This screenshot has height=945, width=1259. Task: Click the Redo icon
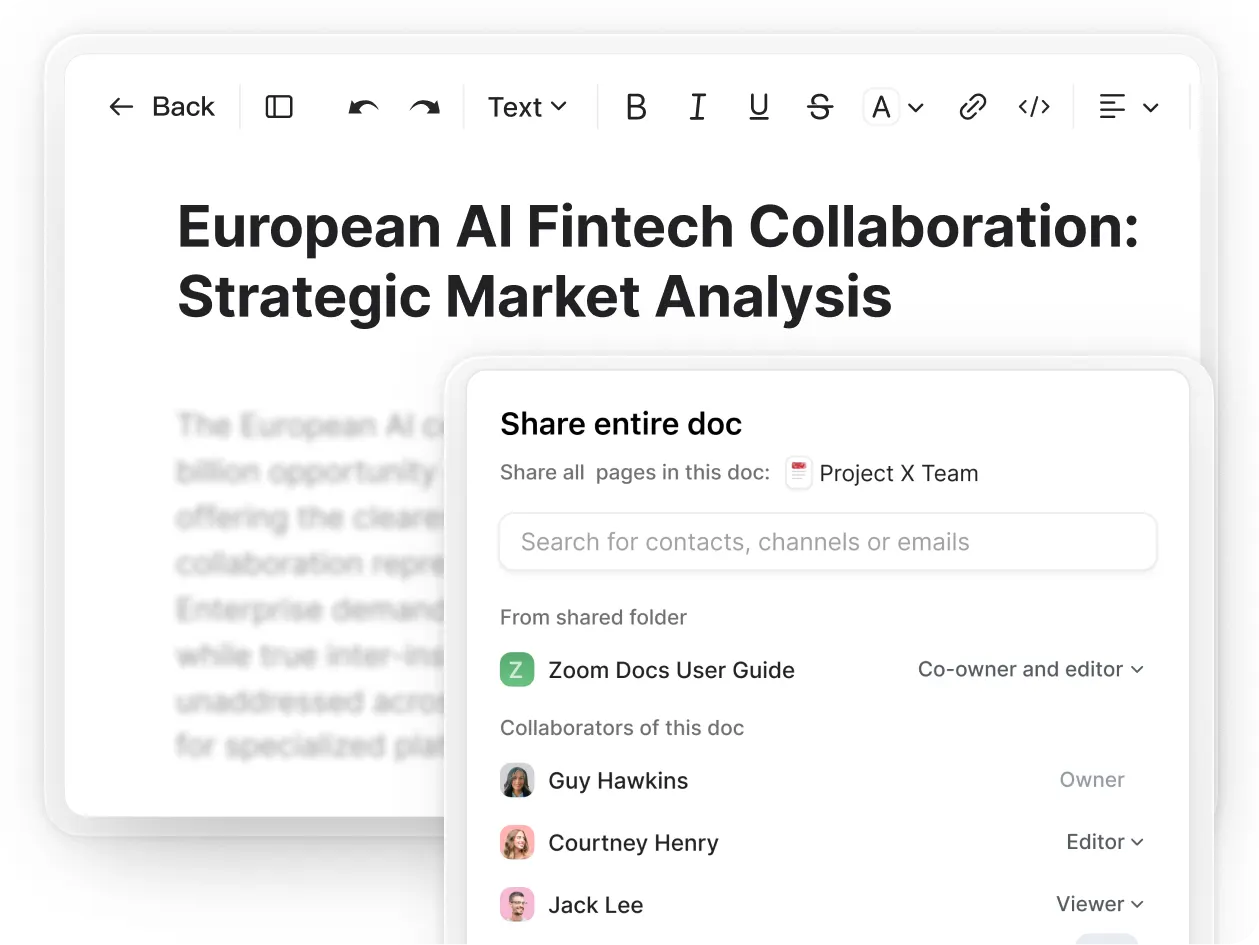(424, 107)
